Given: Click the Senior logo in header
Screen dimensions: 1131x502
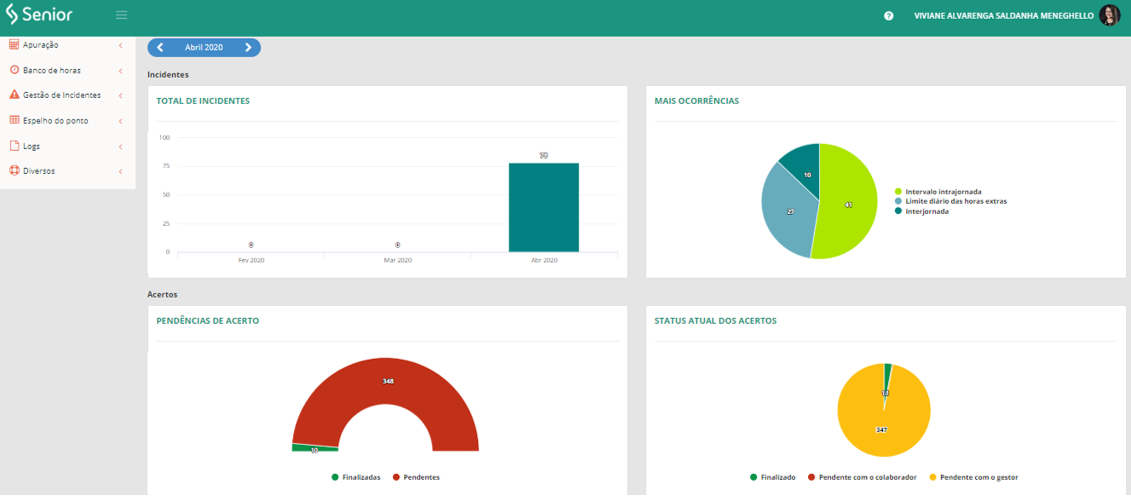Looking at the screenshot, I should pyautogui.click(x=38, y=15).
